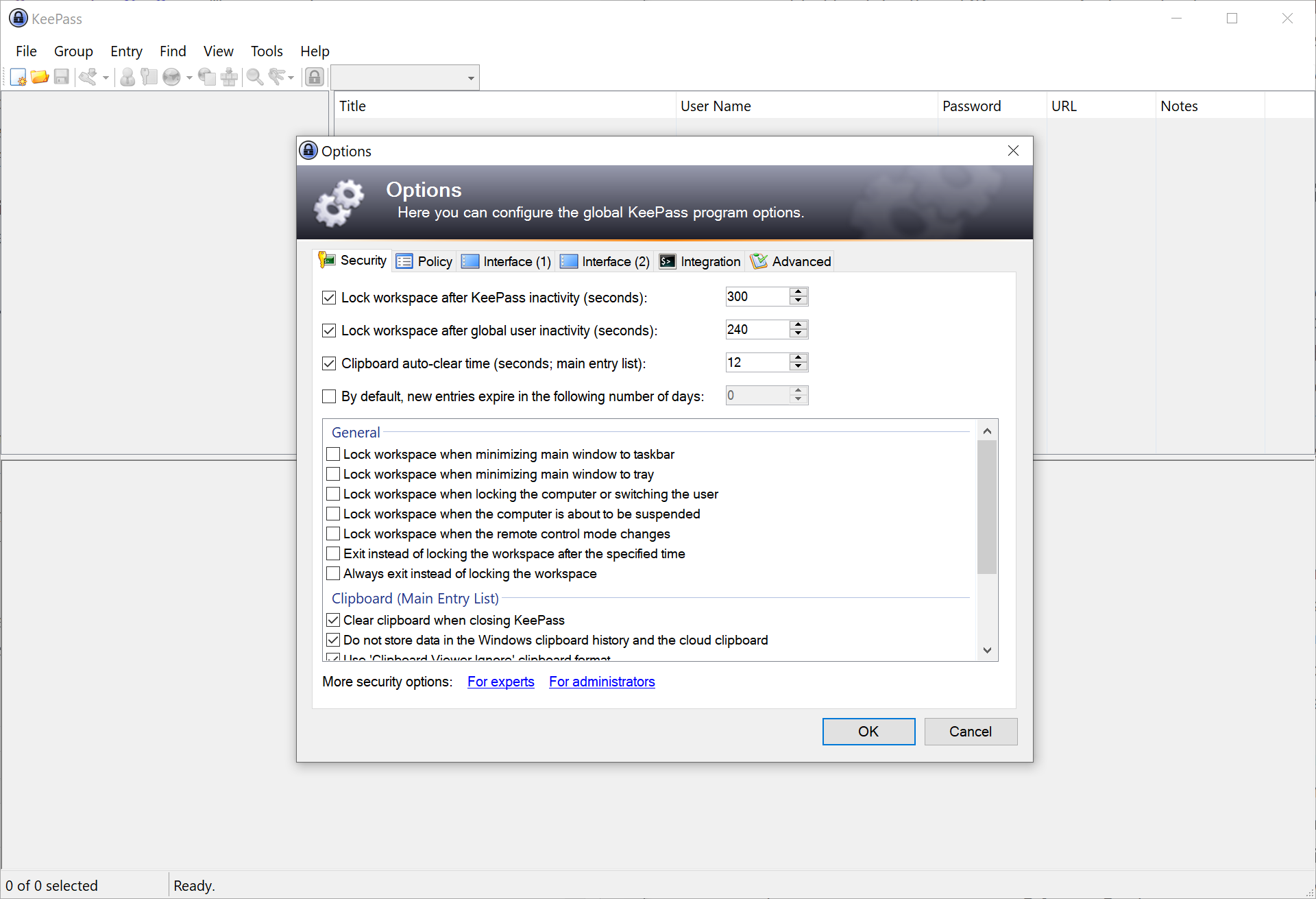Open the quick find combo box
Screen dimensions: 1316x899
point(404,77)
